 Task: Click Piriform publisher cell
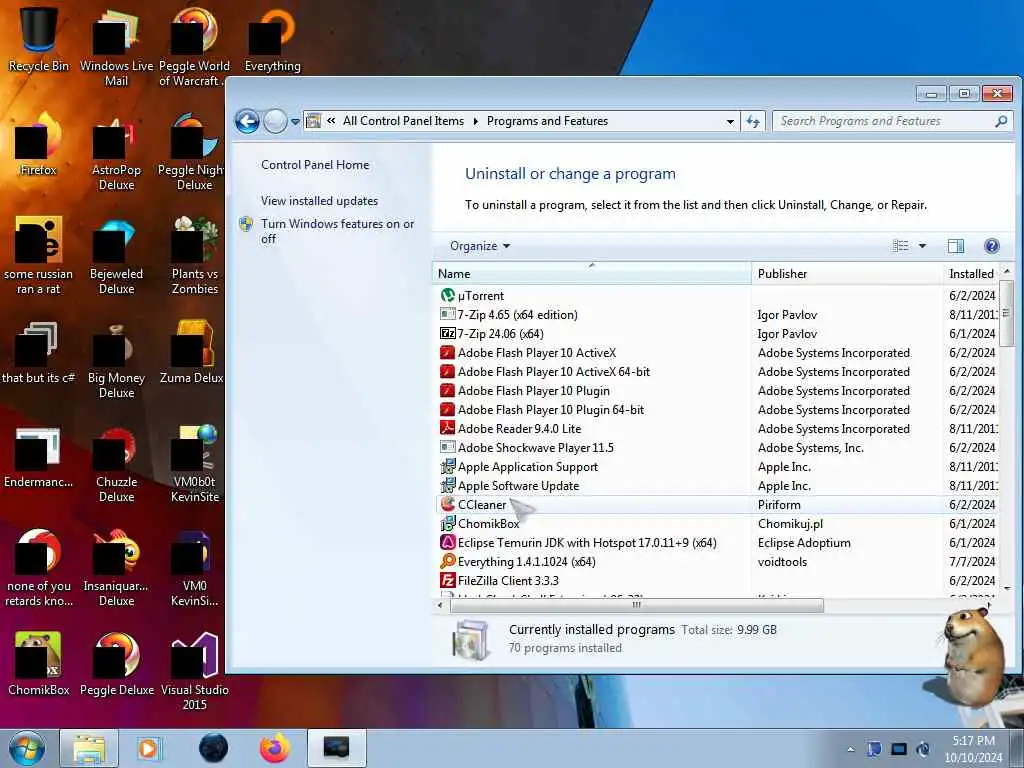[779, 504]
